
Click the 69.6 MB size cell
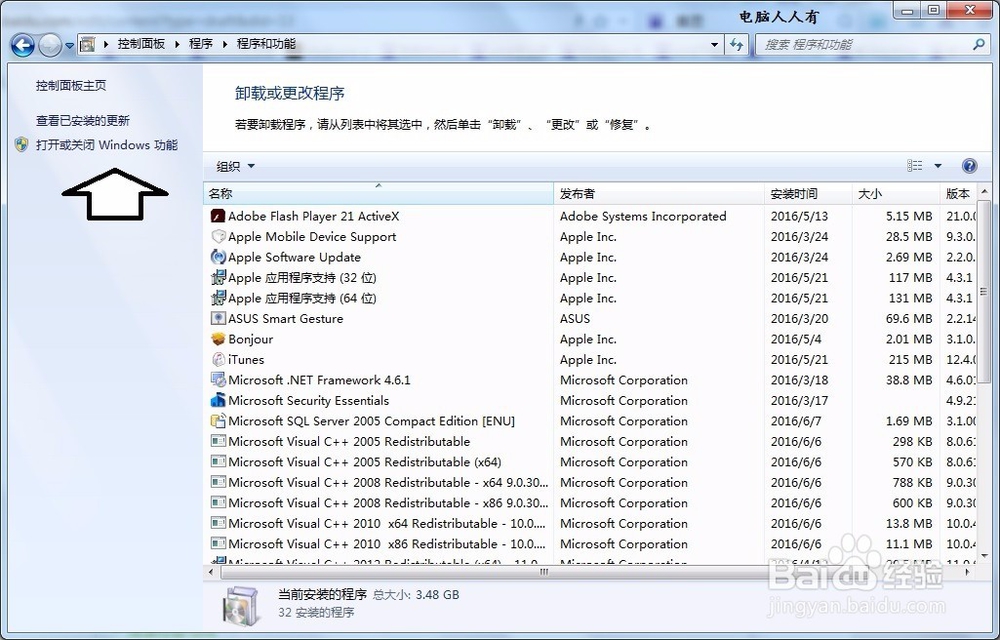pos(909,318)
